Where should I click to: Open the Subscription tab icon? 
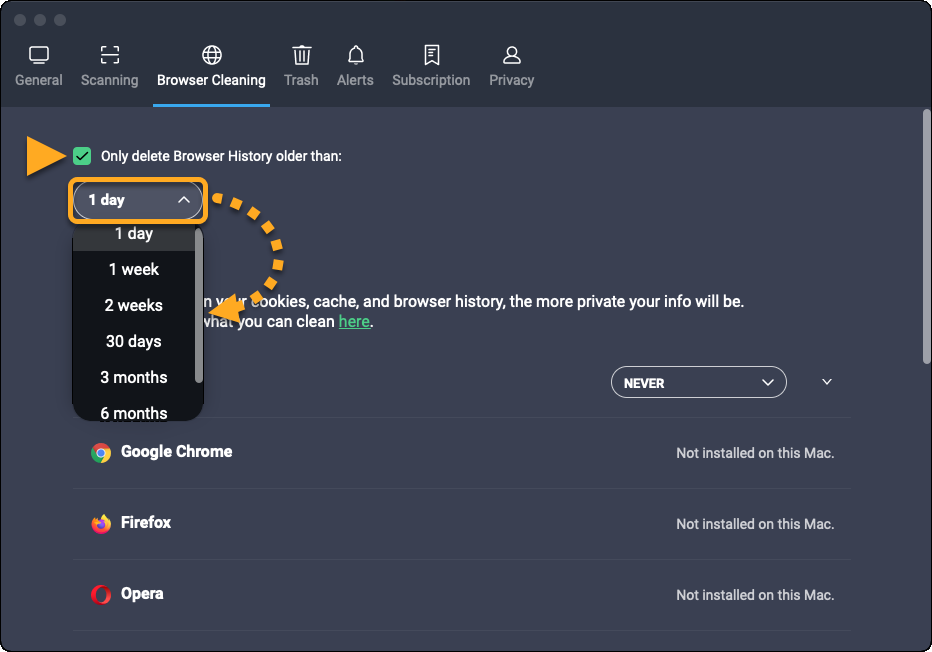pos(431,55)
